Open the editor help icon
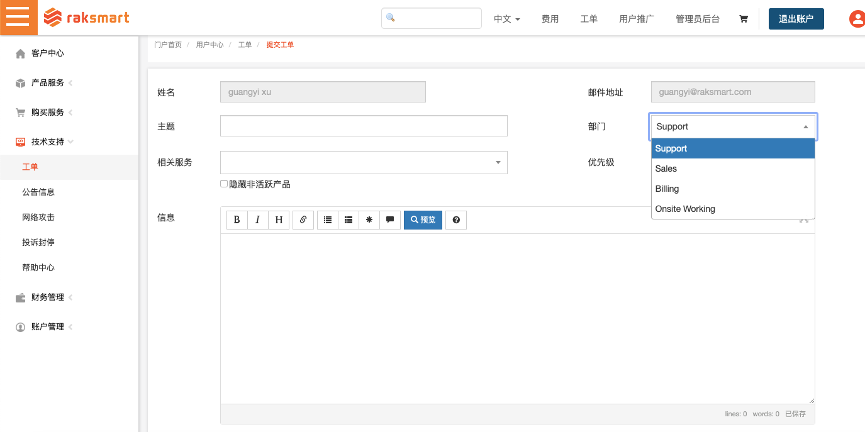The height and width of the screenshot is (433, 866). point(456,220)
